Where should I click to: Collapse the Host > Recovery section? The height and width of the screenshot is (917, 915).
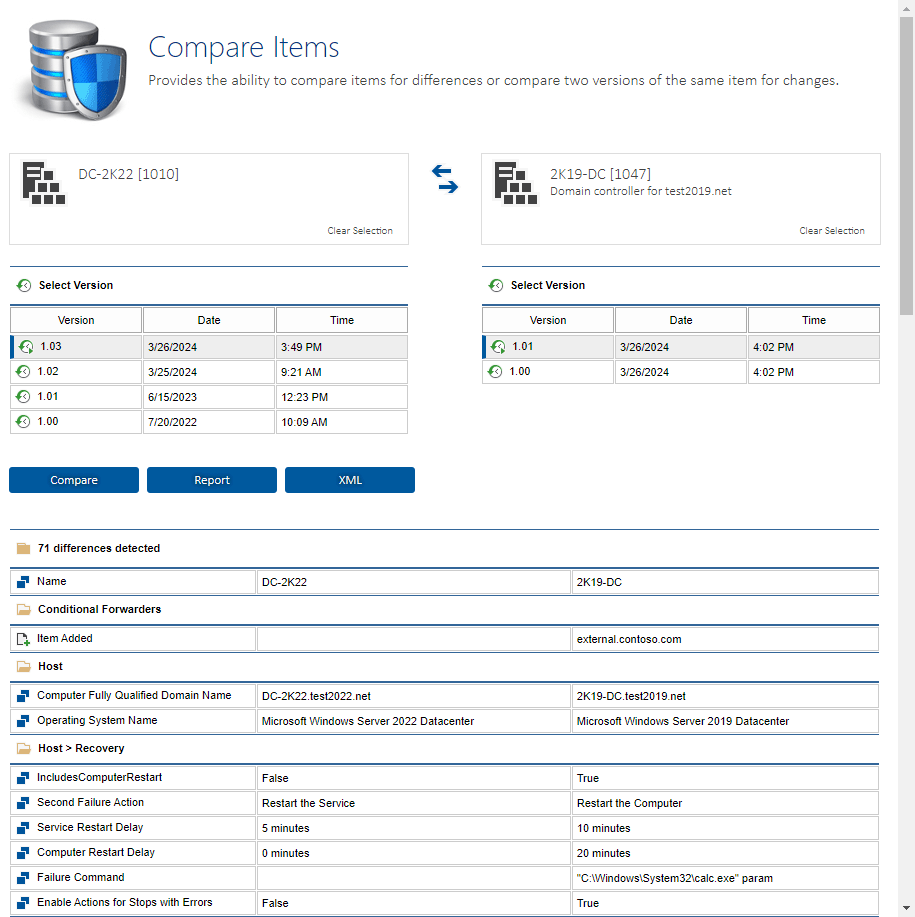80,748
